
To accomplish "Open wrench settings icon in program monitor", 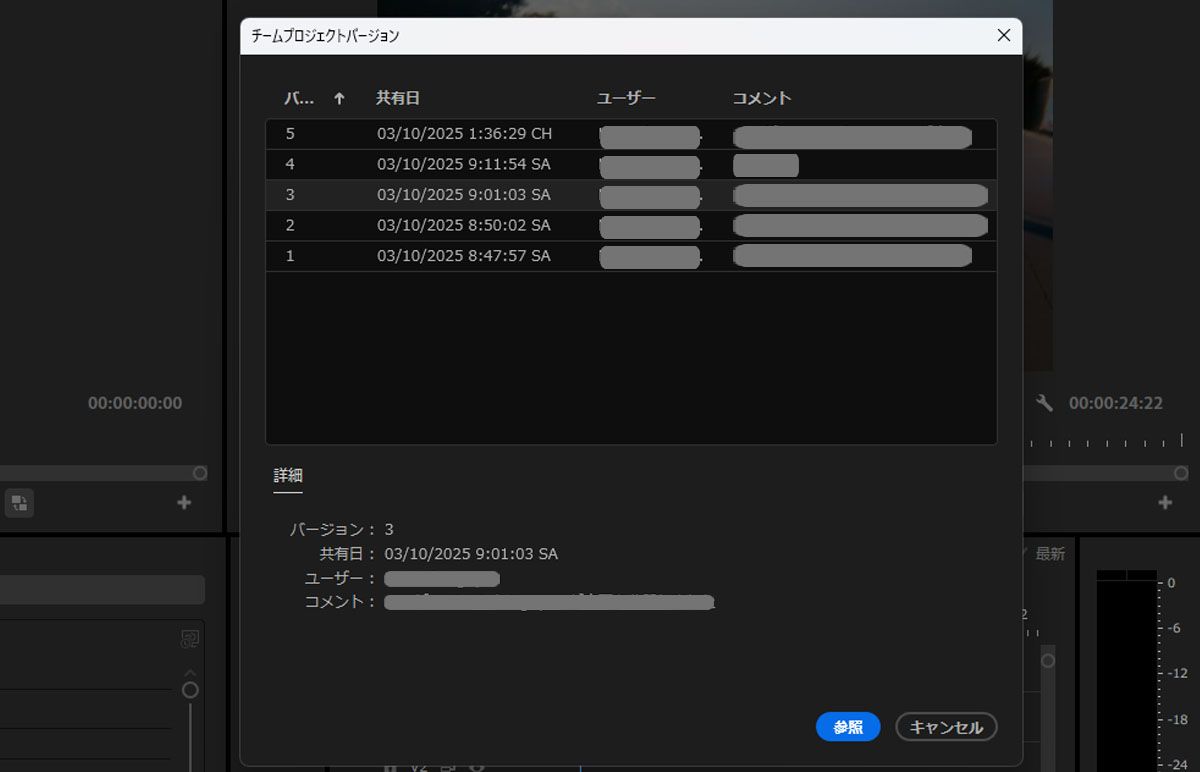I will 1044,403.
